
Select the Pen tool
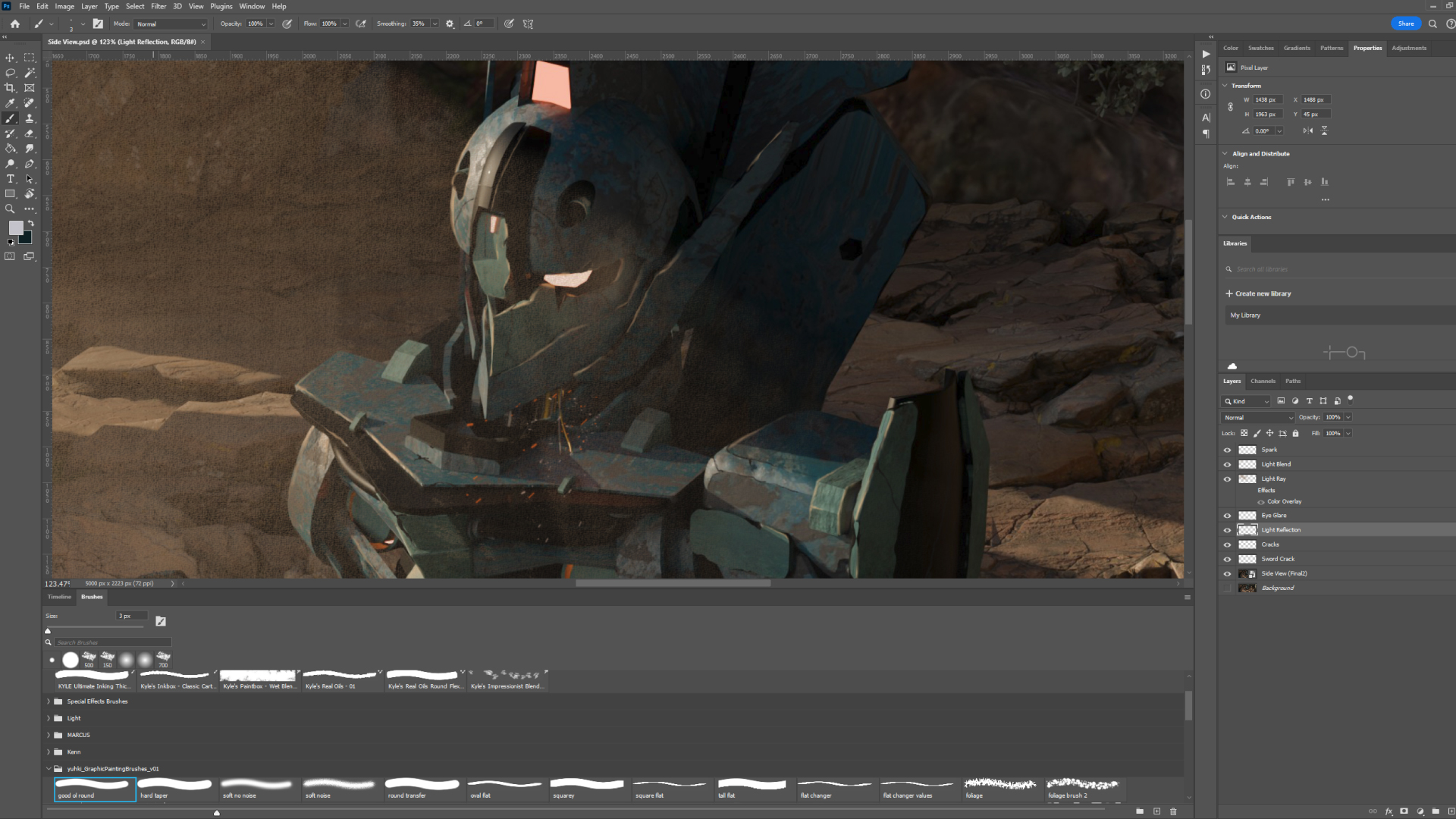click(30, 164)
